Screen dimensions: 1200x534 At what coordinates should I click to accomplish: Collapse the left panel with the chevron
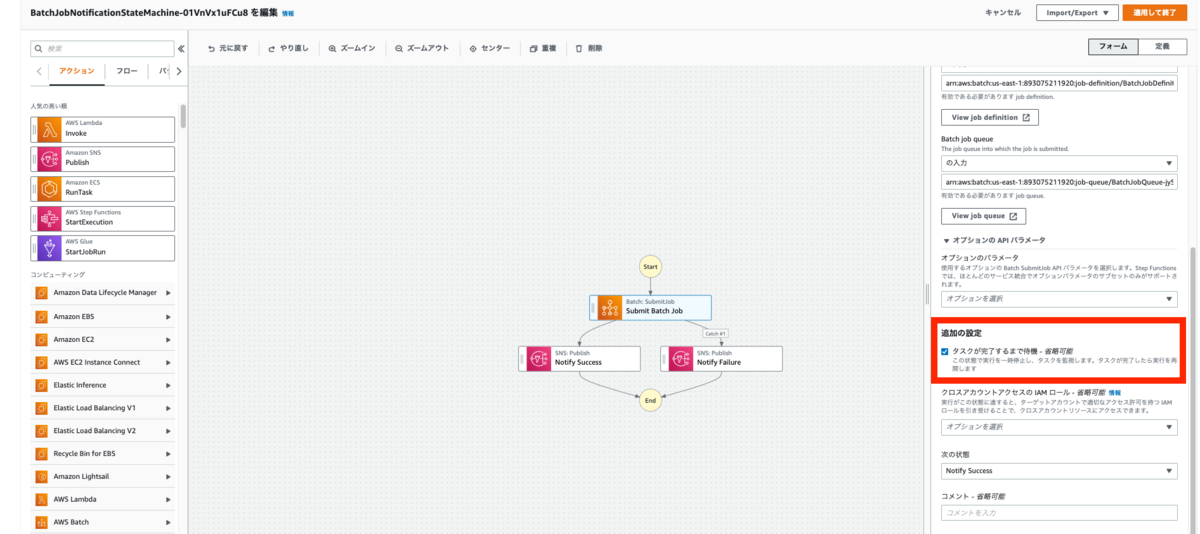(181, 48)
